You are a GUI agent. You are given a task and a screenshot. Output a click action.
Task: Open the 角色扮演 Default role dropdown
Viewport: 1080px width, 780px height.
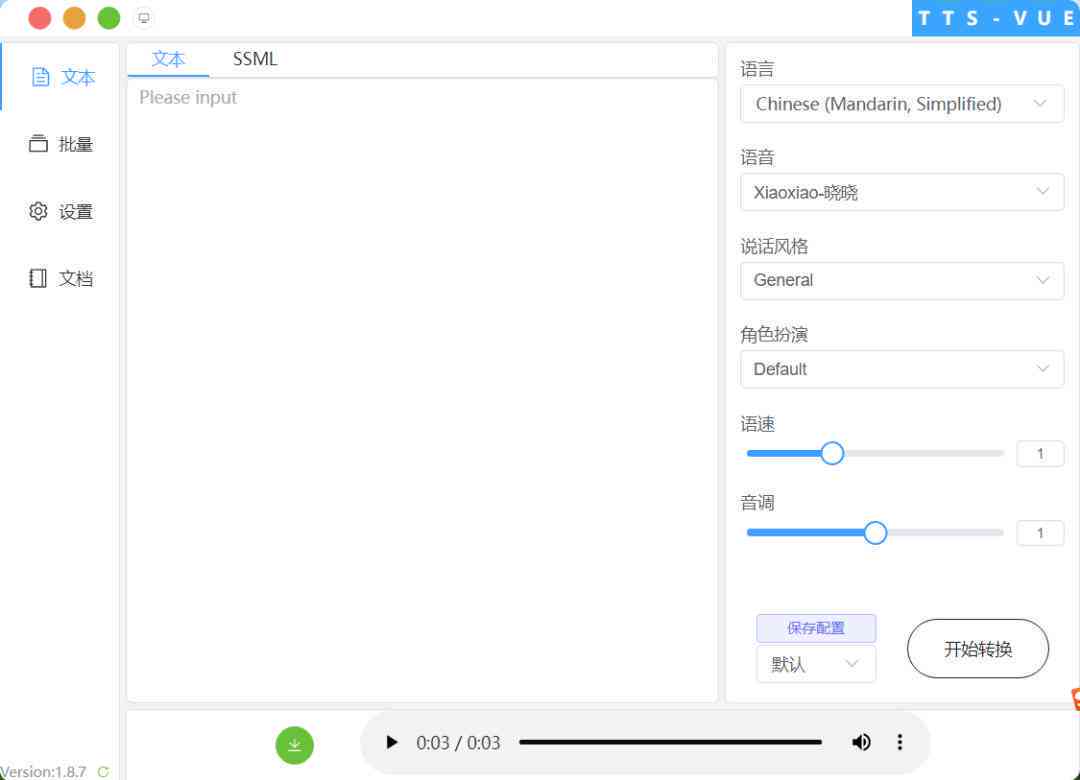pyautogui.click(x=902, y=369)
